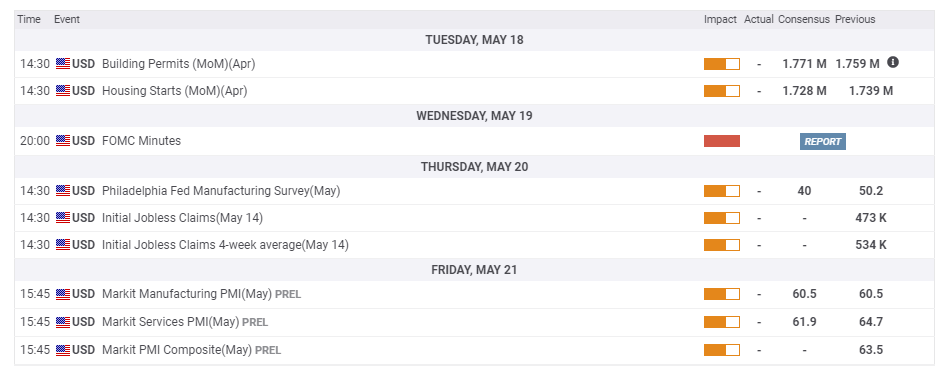This screenshot has width=944, height=366.
Task: Click the Impact column header
Action: coord(720,19)
